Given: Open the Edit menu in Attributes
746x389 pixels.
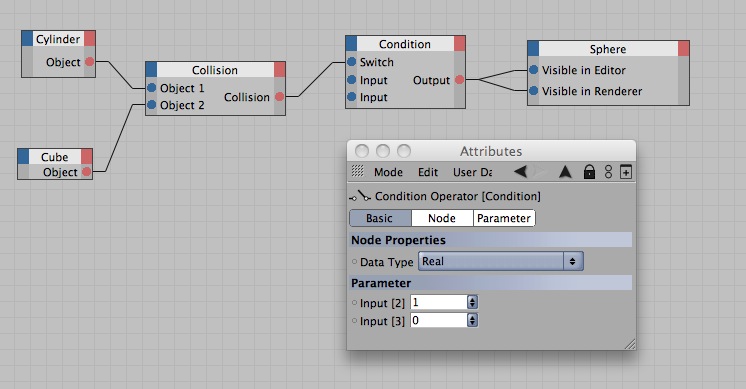Looking at the screenshot, I should (x=428, y=172).
